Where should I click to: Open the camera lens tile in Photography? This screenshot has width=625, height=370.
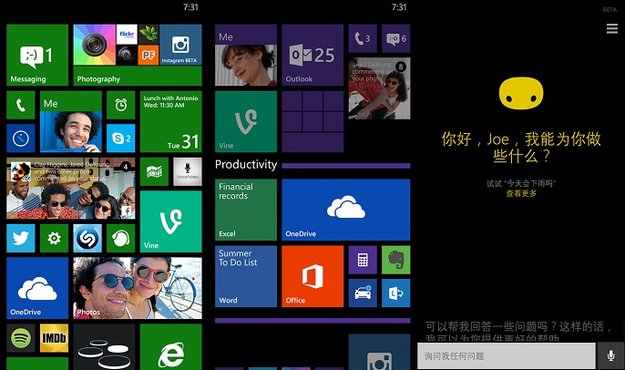point(94,45)
